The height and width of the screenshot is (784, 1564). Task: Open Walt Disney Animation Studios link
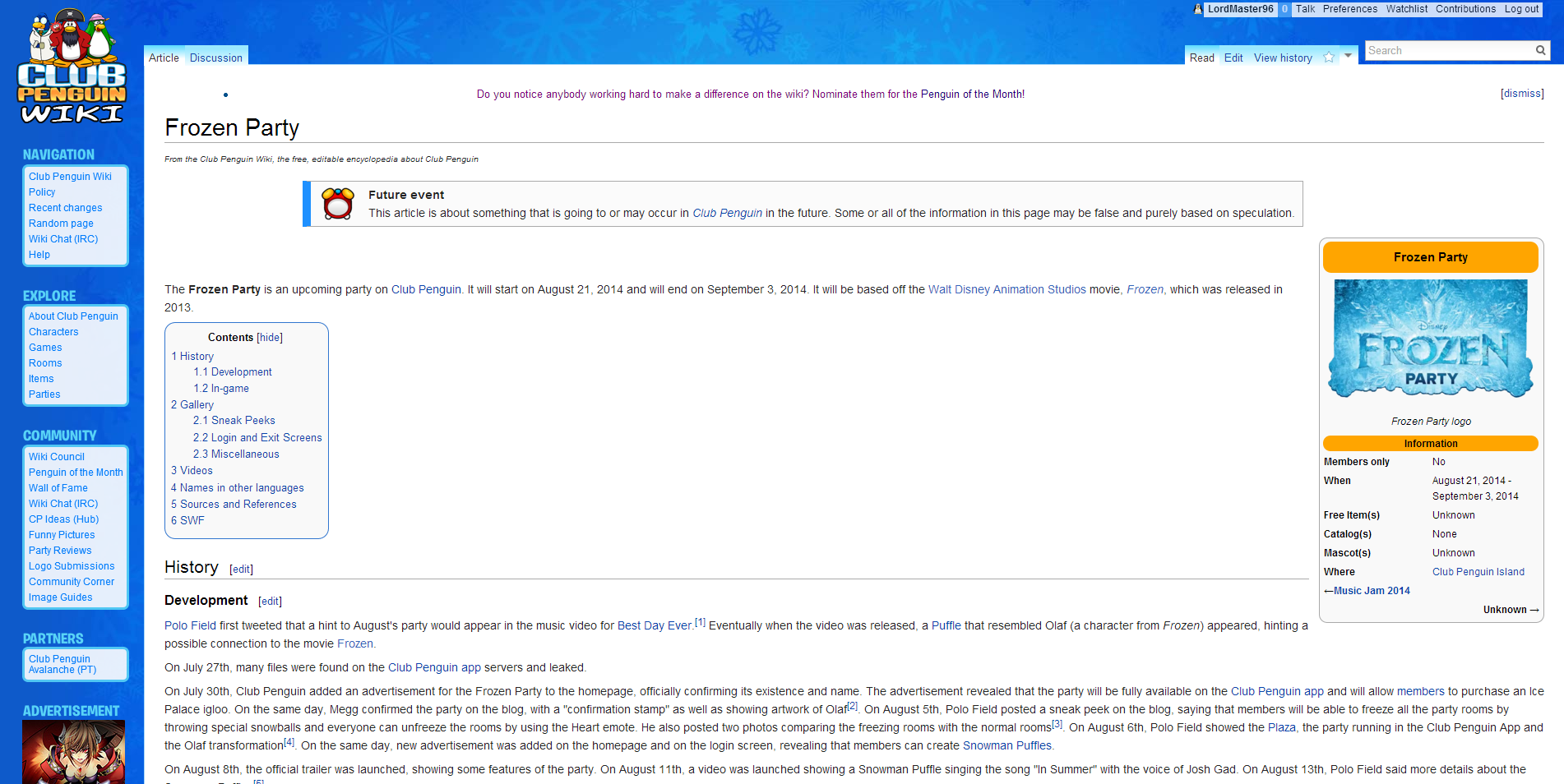(1006, 289)
